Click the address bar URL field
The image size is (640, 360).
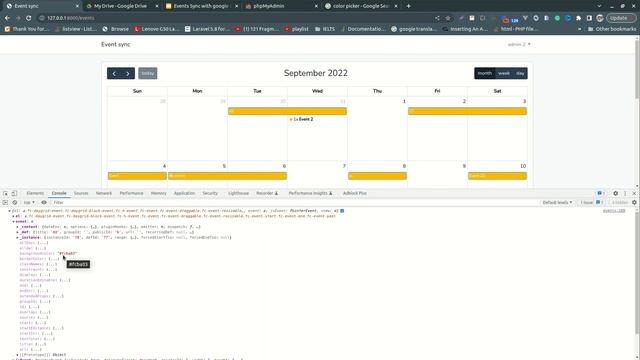[237, 18]
